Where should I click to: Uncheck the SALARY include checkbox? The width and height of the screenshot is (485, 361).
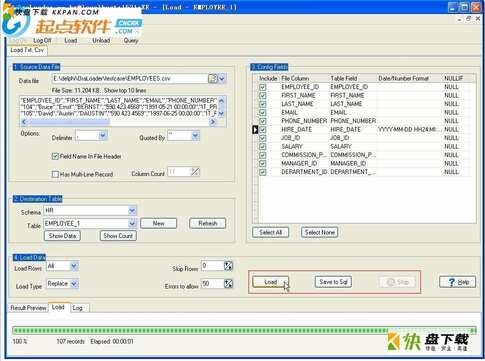point(263,147)
